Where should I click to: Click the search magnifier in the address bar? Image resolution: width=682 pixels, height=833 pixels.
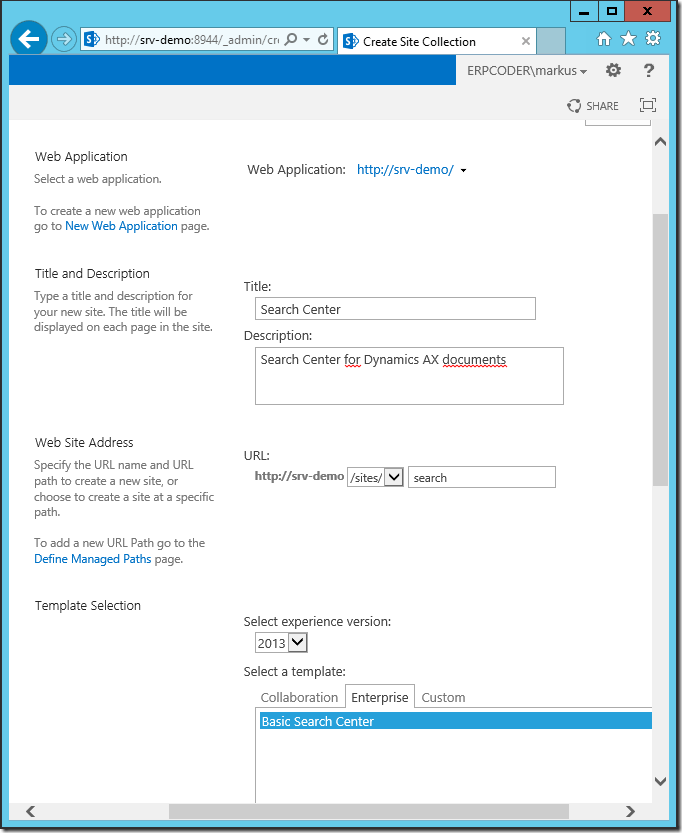click(x=291, y=39)
